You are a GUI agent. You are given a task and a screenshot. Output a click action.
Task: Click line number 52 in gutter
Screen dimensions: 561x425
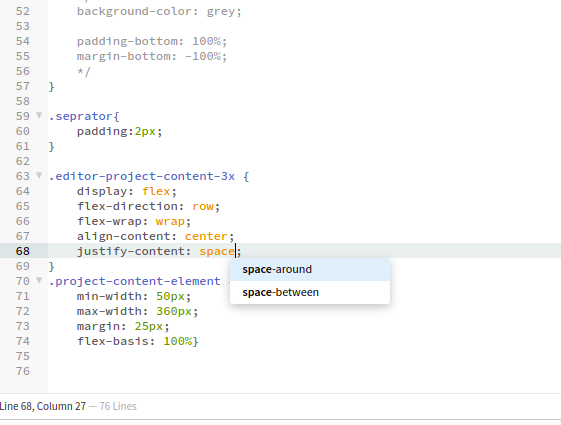coord(23,11)
